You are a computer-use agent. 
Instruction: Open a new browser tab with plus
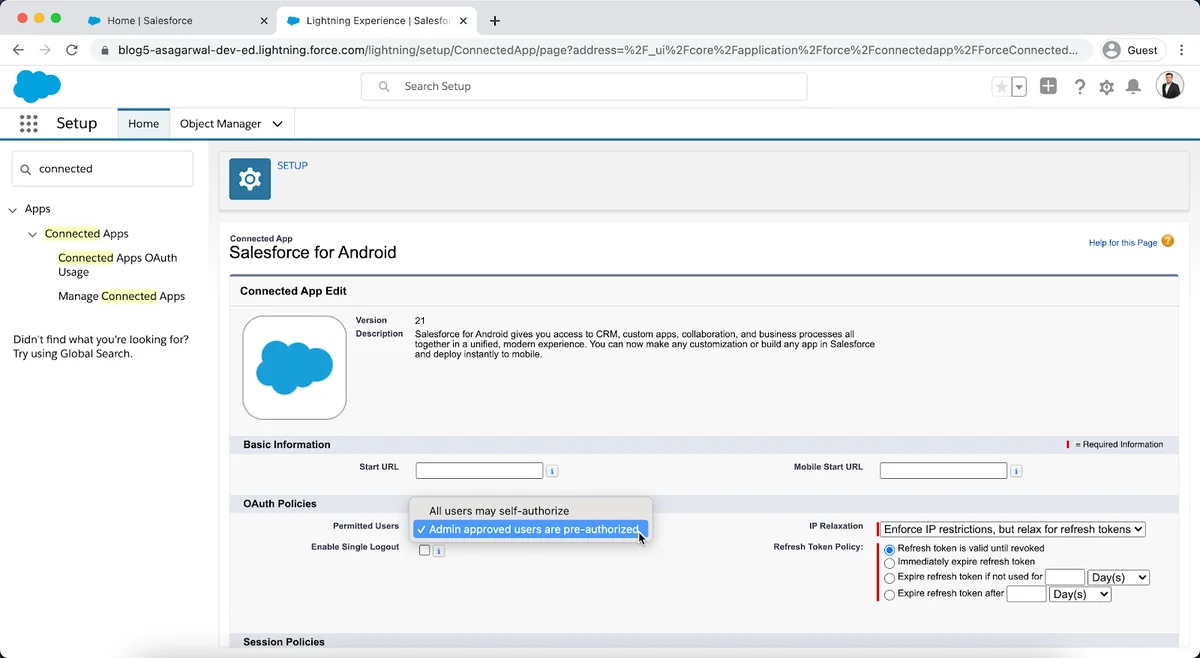495,20
